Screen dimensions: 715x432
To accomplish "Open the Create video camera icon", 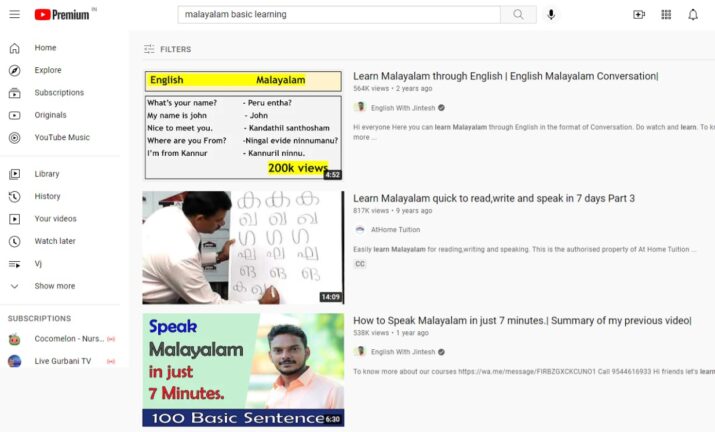I will tap(639, 15).
